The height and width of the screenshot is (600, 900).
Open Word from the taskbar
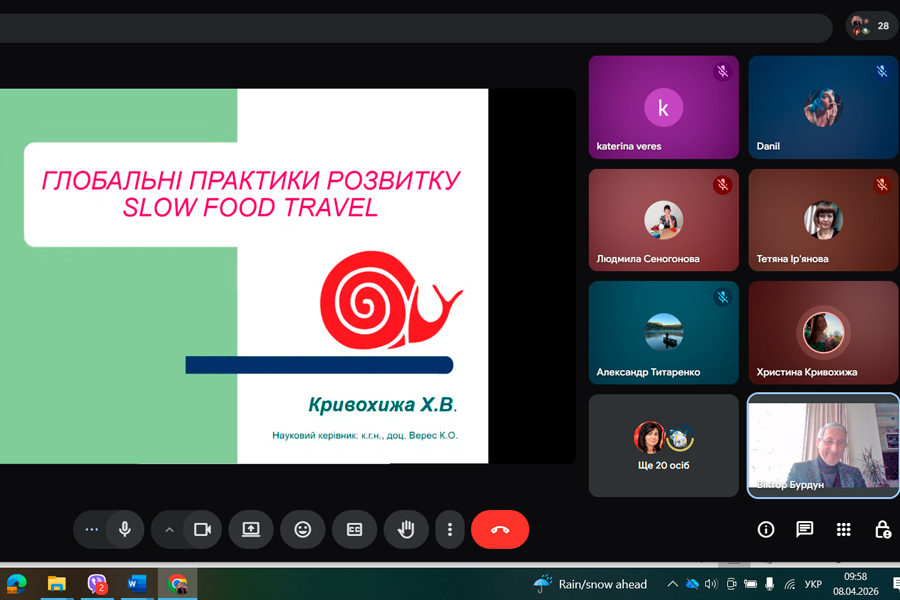click(x=137, y=584)
